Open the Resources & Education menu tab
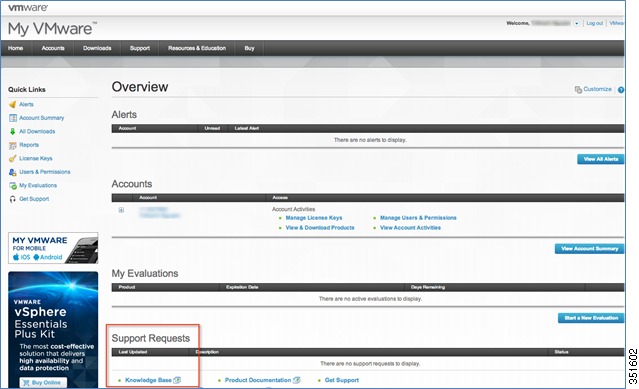Image resolution: width=639 pixels, height=389 pixels. [x=197, y=48]
